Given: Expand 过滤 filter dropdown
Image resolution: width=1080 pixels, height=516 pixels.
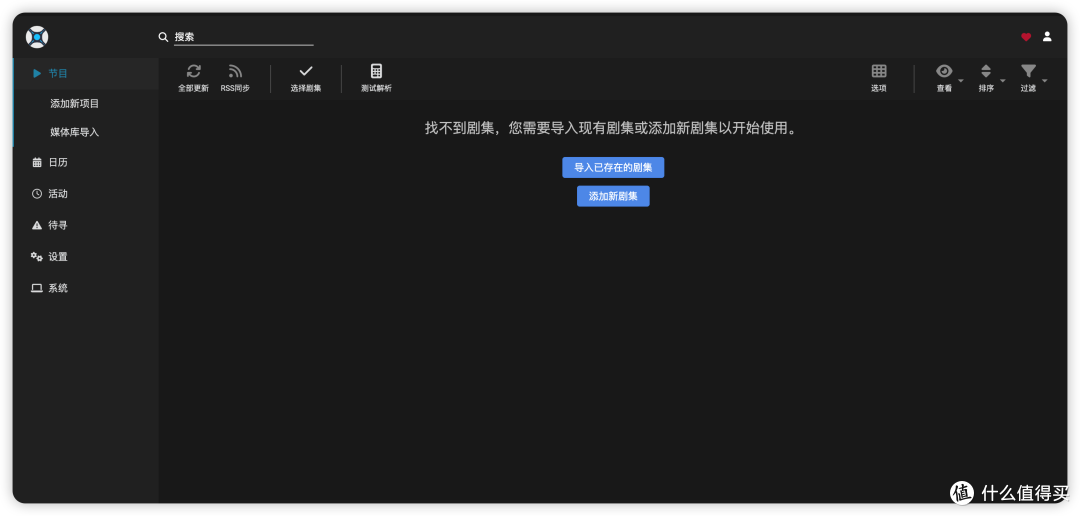Looking at the screenshot, I should 1033,79.
